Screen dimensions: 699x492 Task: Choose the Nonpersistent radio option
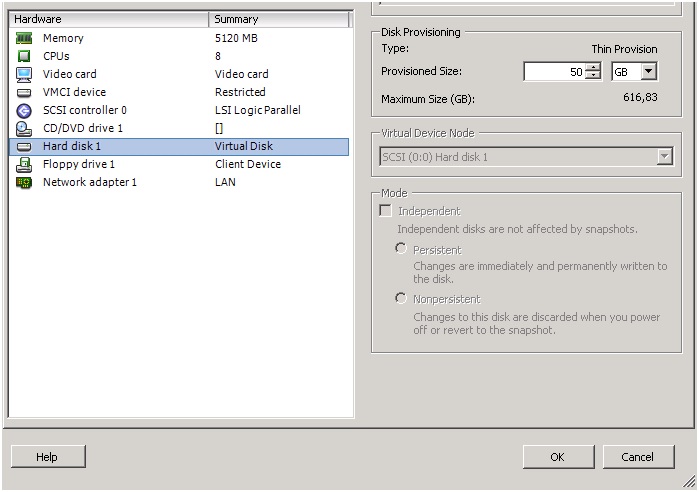[x=402, y=298]
